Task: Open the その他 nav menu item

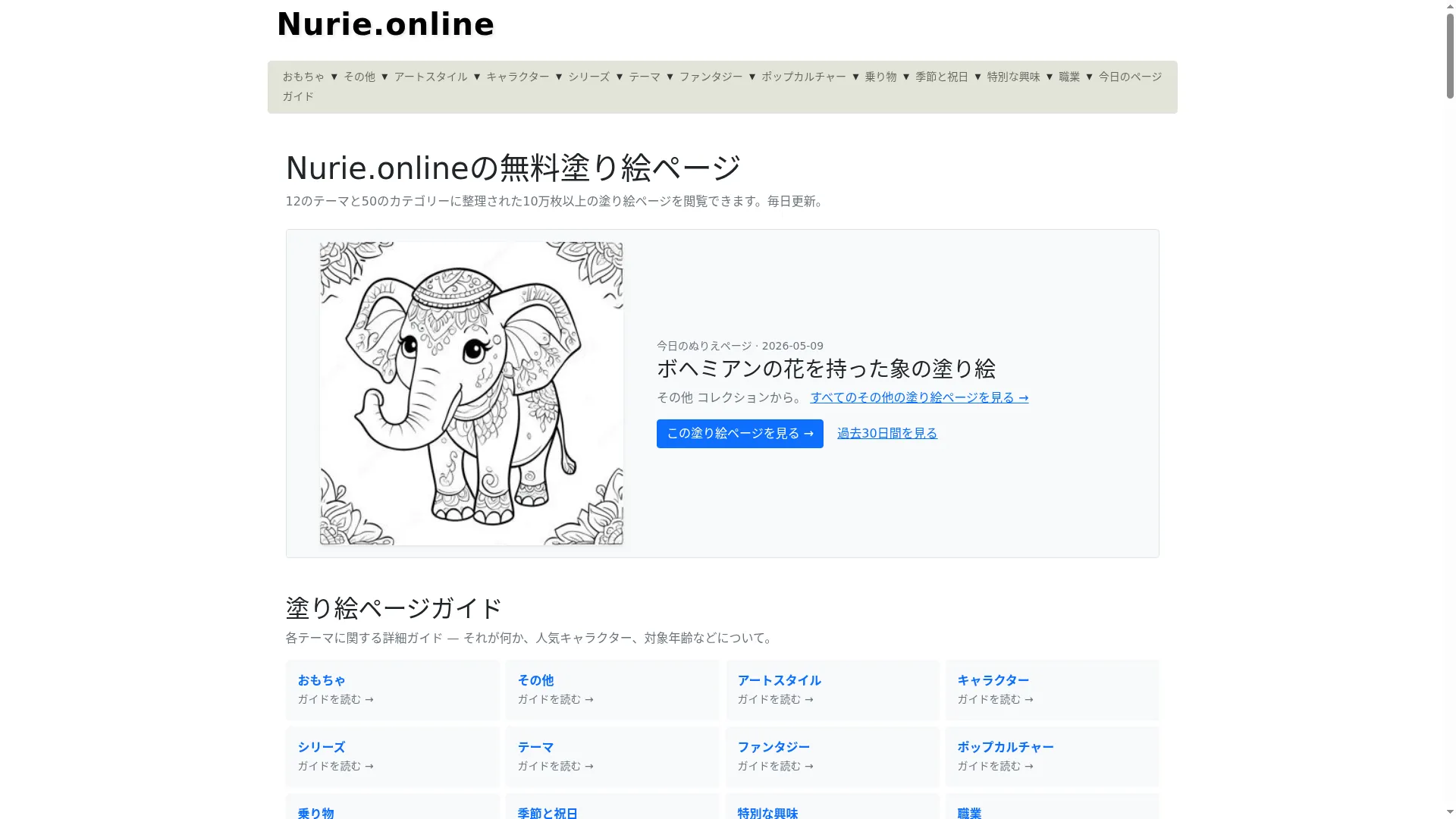Action: coord(359,77)
